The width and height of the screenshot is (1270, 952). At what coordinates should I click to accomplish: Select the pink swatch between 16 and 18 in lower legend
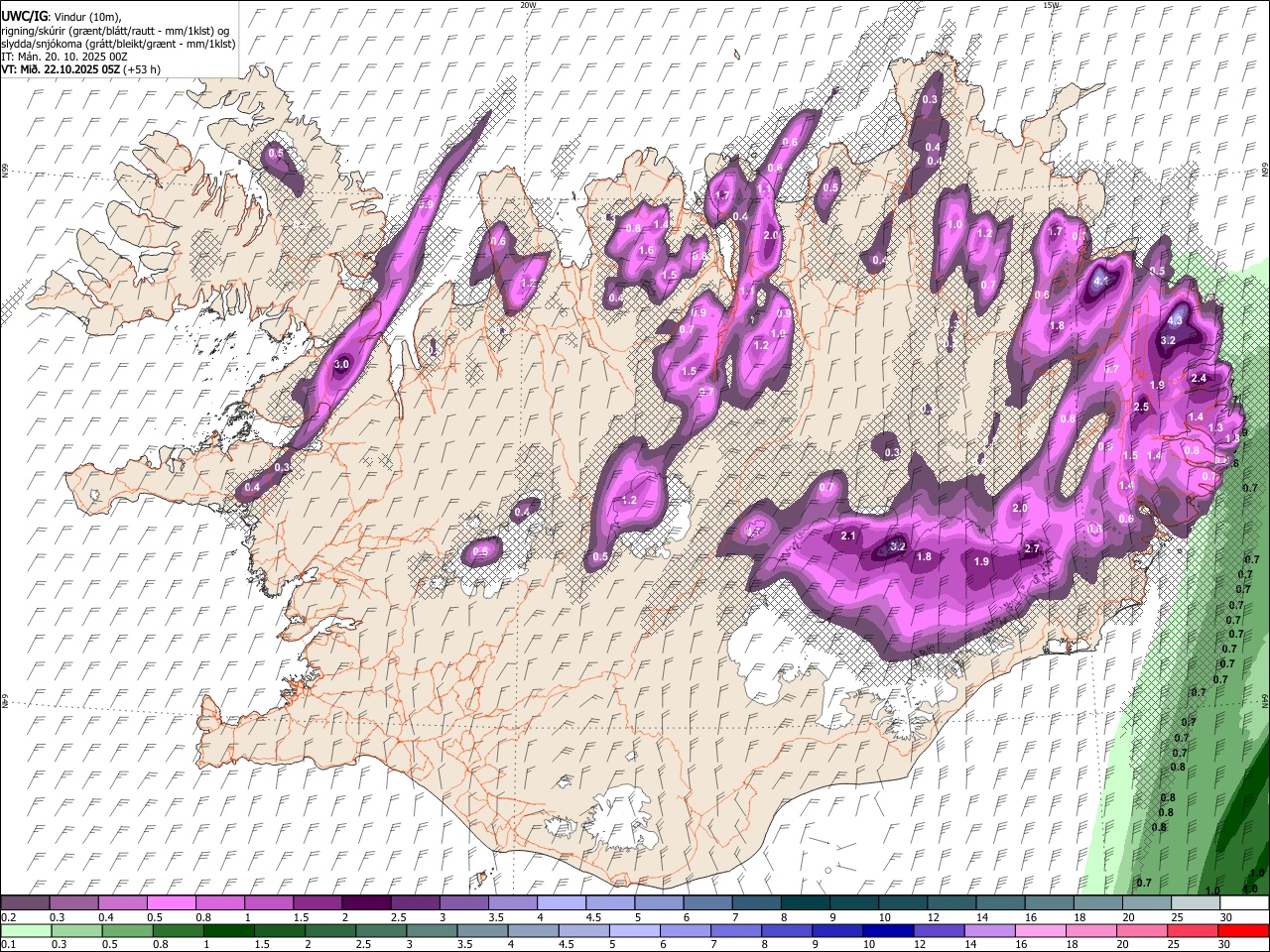1041,930
